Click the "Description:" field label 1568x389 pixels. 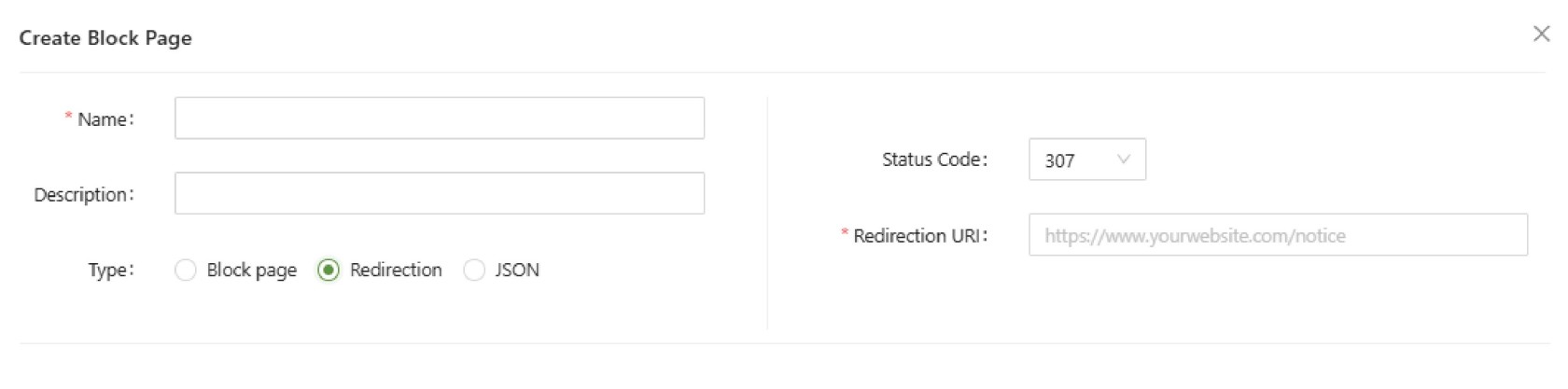84,195
